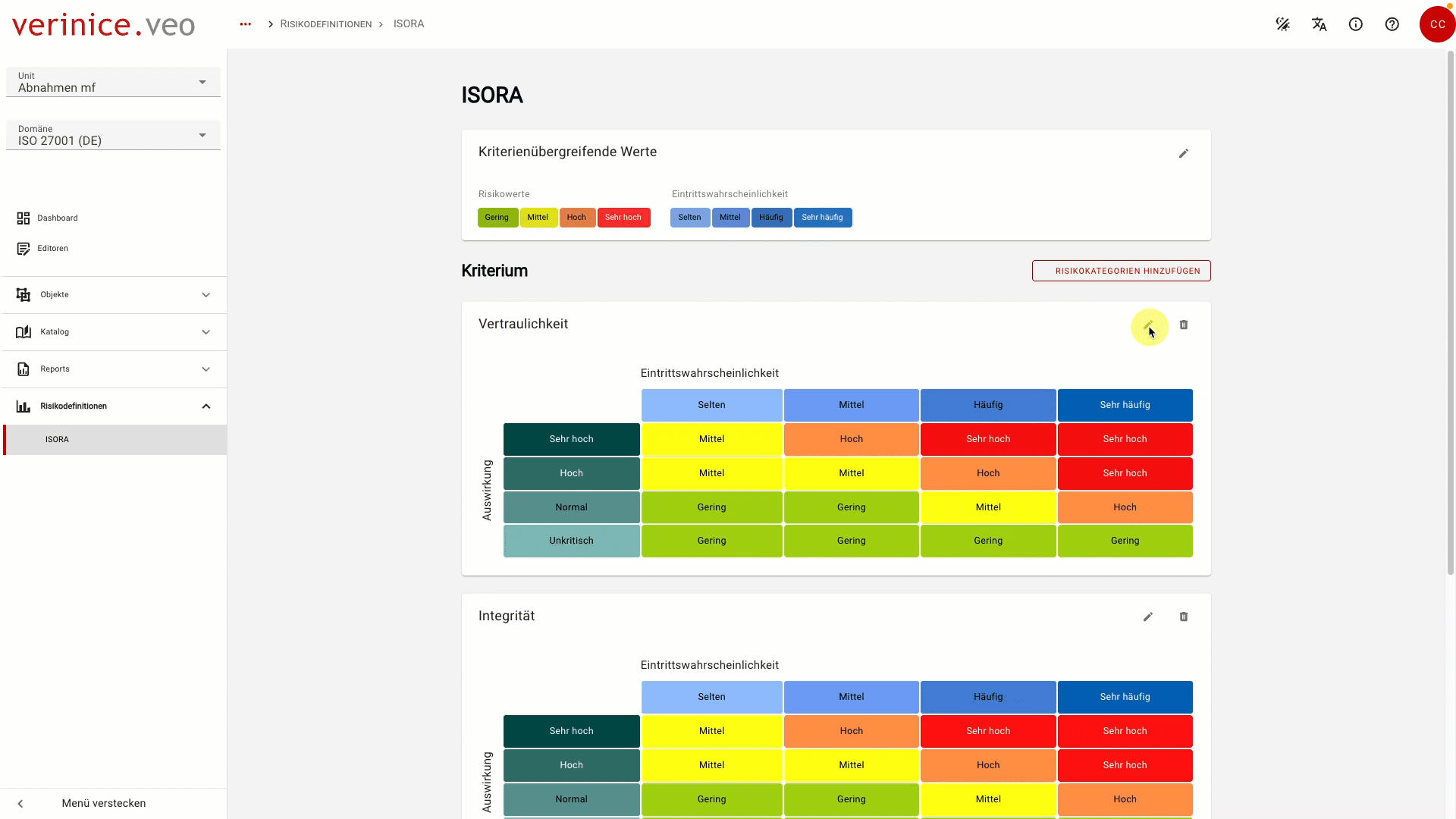1456x819 pixels.
Task: Click the Reports document icon
Action: click(24, 369)
